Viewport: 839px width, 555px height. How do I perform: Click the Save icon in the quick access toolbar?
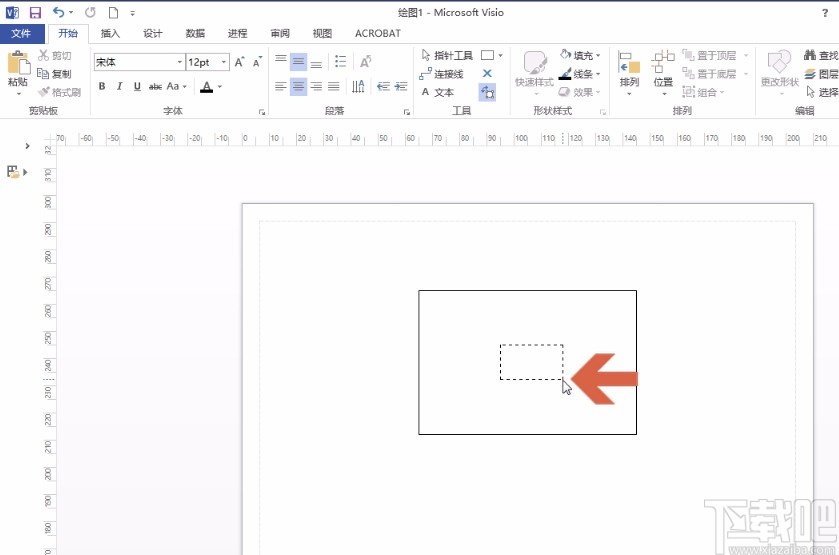(35, 12)
